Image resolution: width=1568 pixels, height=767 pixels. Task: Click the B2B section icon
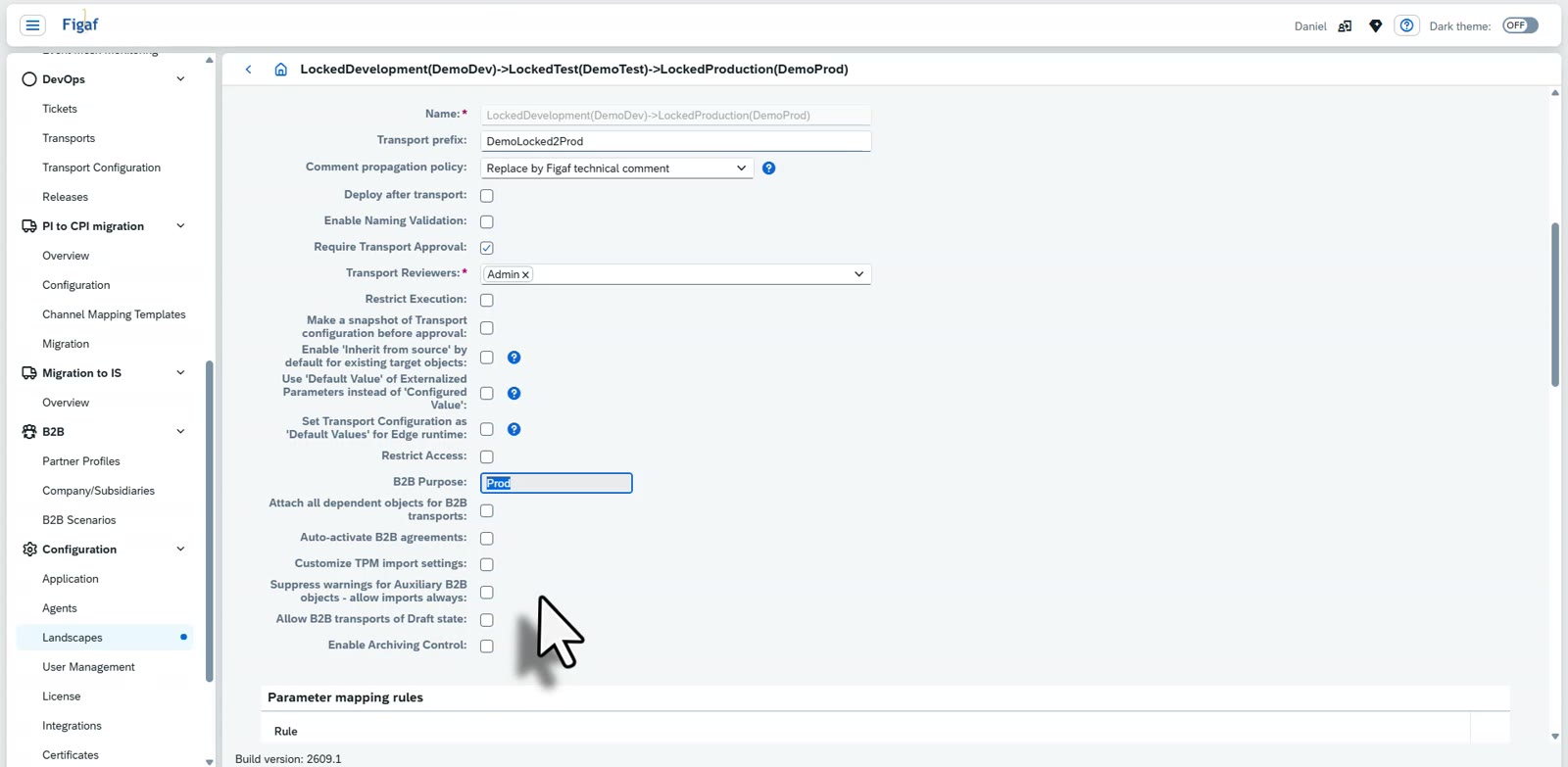pyautogui.click(x=29, y=432)
